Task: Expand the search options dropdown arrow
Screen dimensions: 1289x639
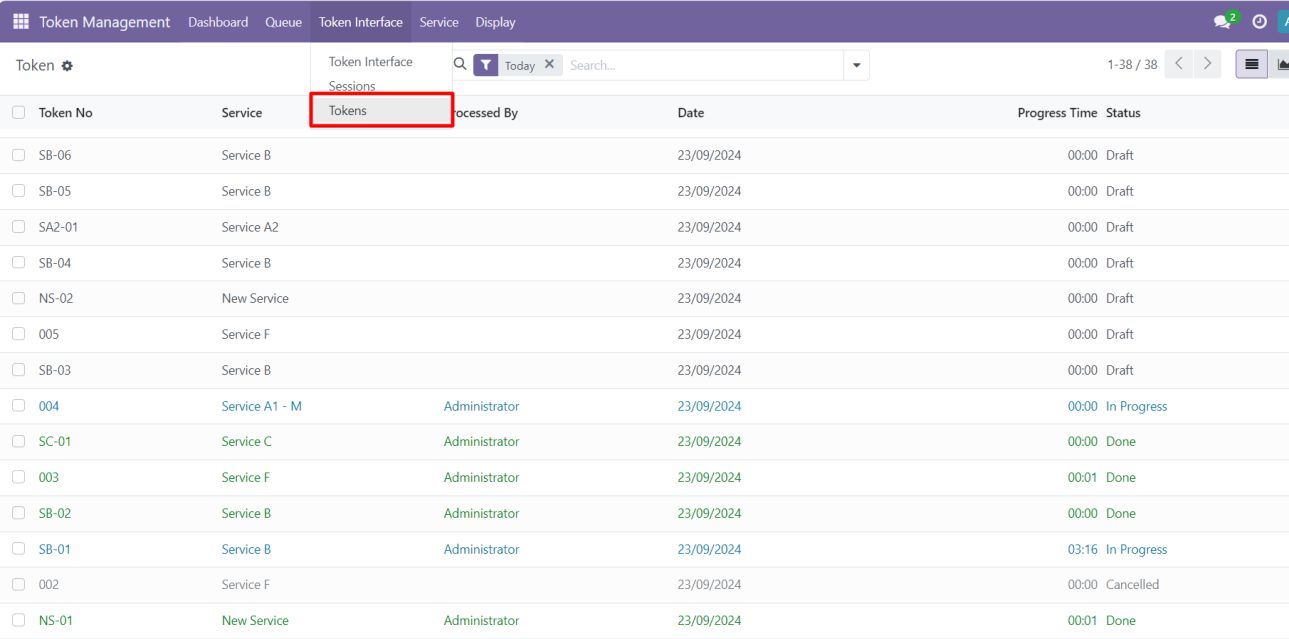Action: click(x=855, y=65)
